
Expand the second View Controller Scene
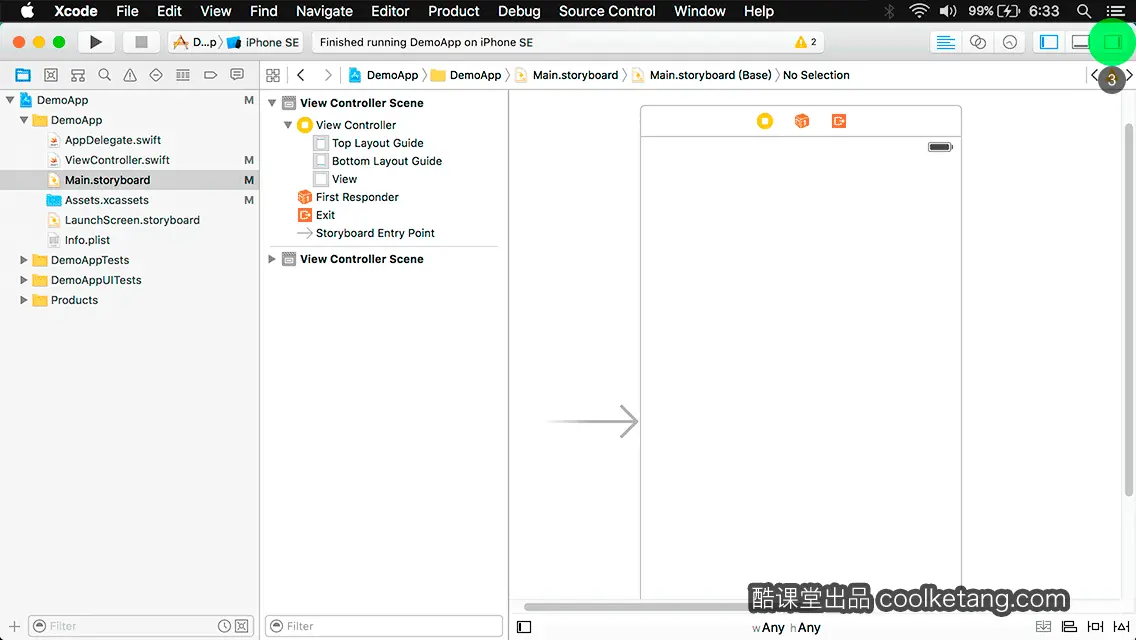(x=272, y=259)
